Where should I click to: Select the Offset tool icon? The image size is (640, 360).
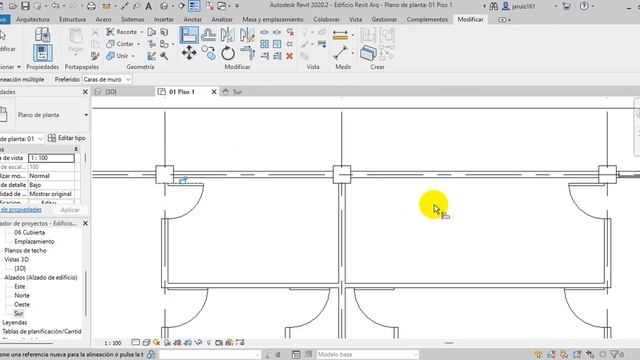[208, 35]
